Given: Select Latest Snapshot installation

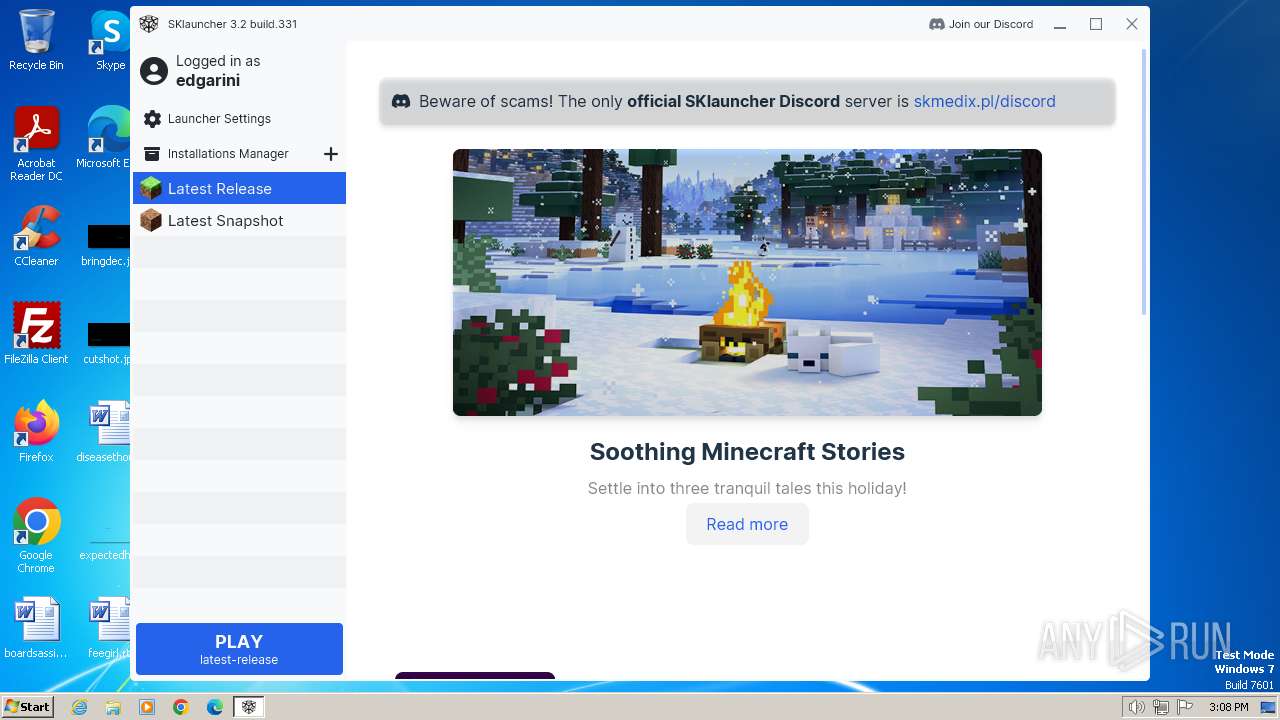Looking at the screenshot, I should [239, 221].
